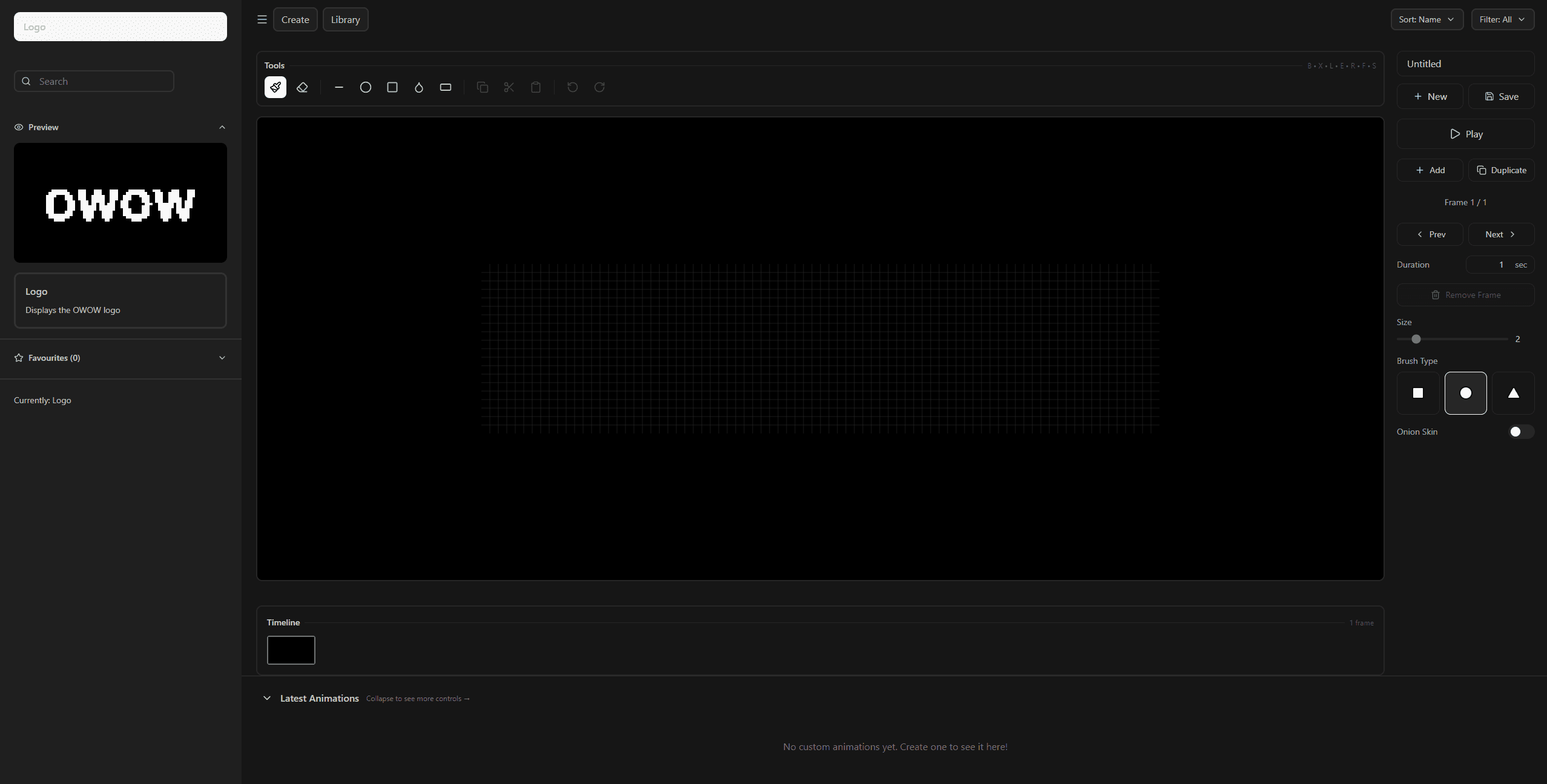This screenshot has width=1547, height=784.
Task: Click the Scissors cut icon
Action: [x=508, y=87]
